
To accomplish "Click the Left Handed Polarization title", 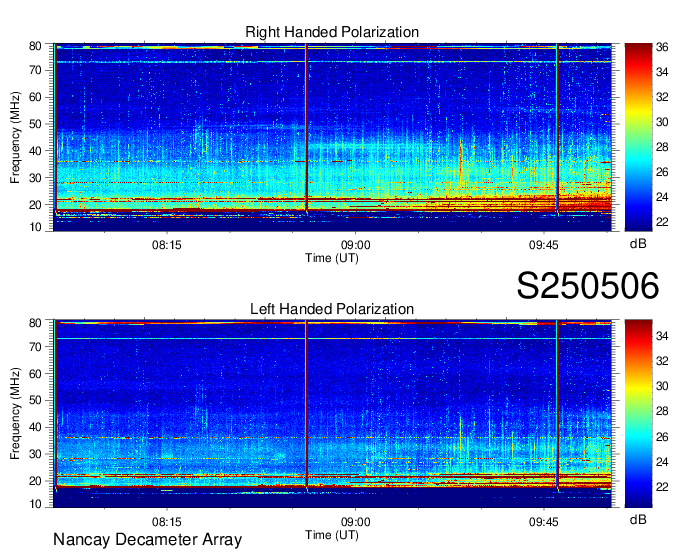I will click(332, 309).
